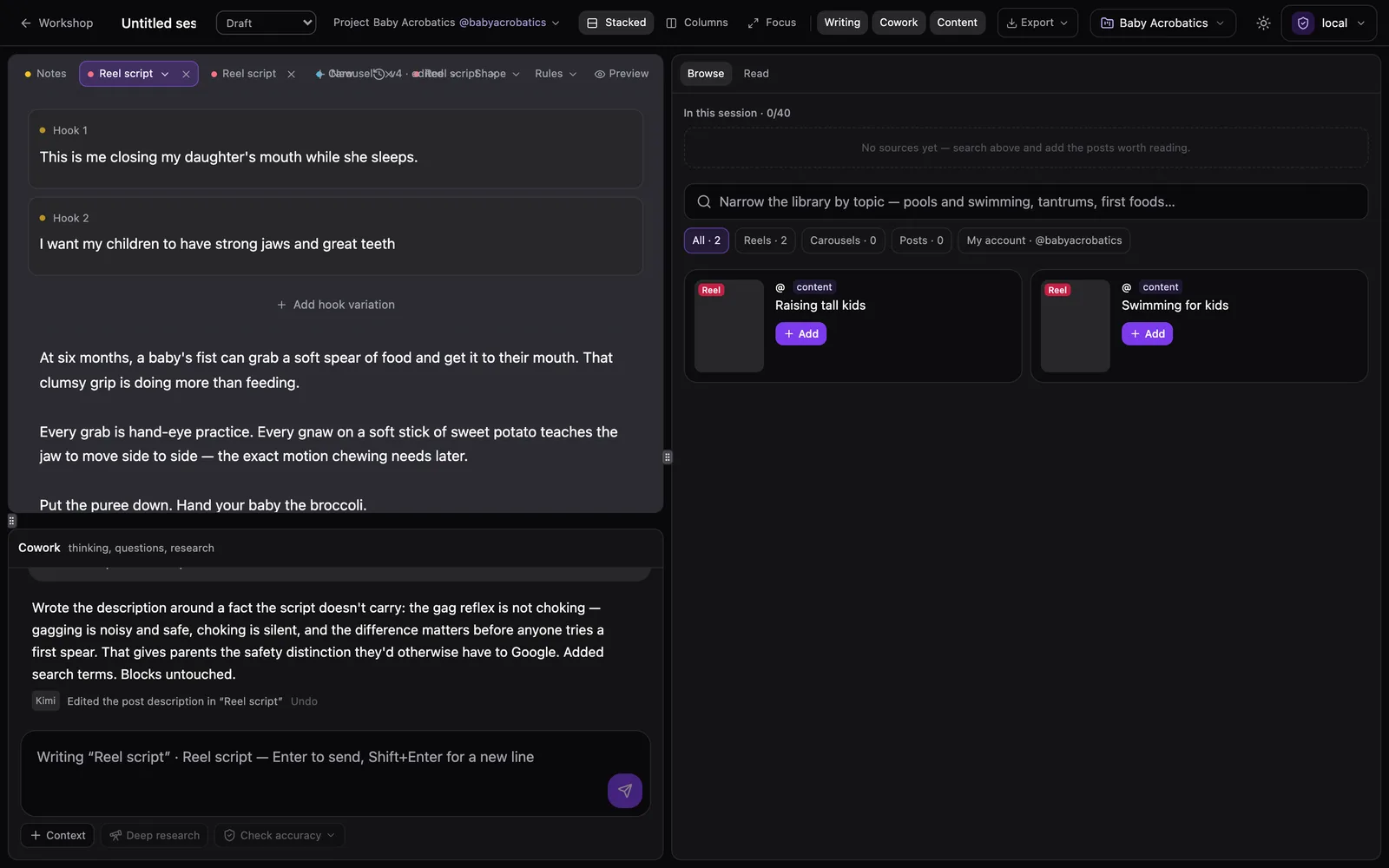Toggle the Cowork panel
The height and width of the screenshot is (868, 1389).
point(899,23)
